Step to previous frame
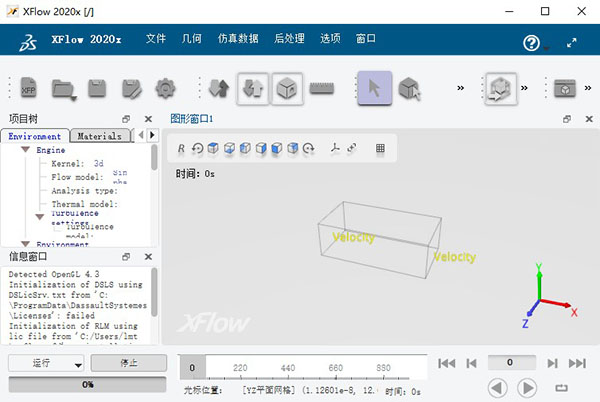600x402 pixels. (471, 363)
